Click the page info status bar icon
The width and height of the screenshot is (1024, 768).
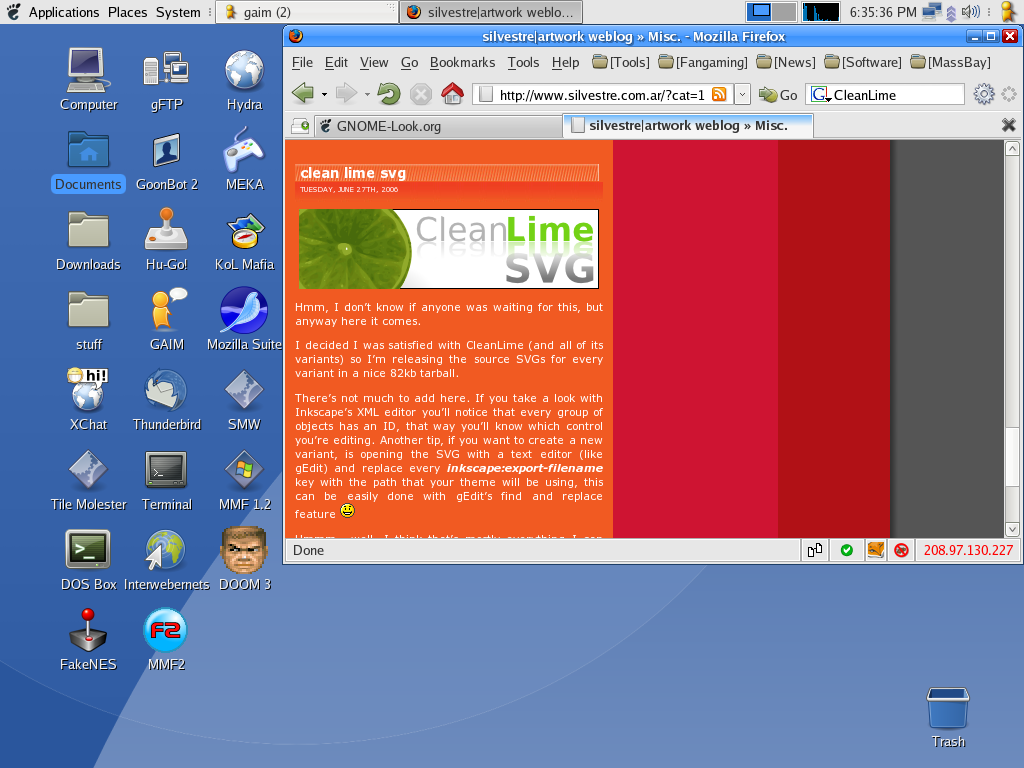[815, 551]
